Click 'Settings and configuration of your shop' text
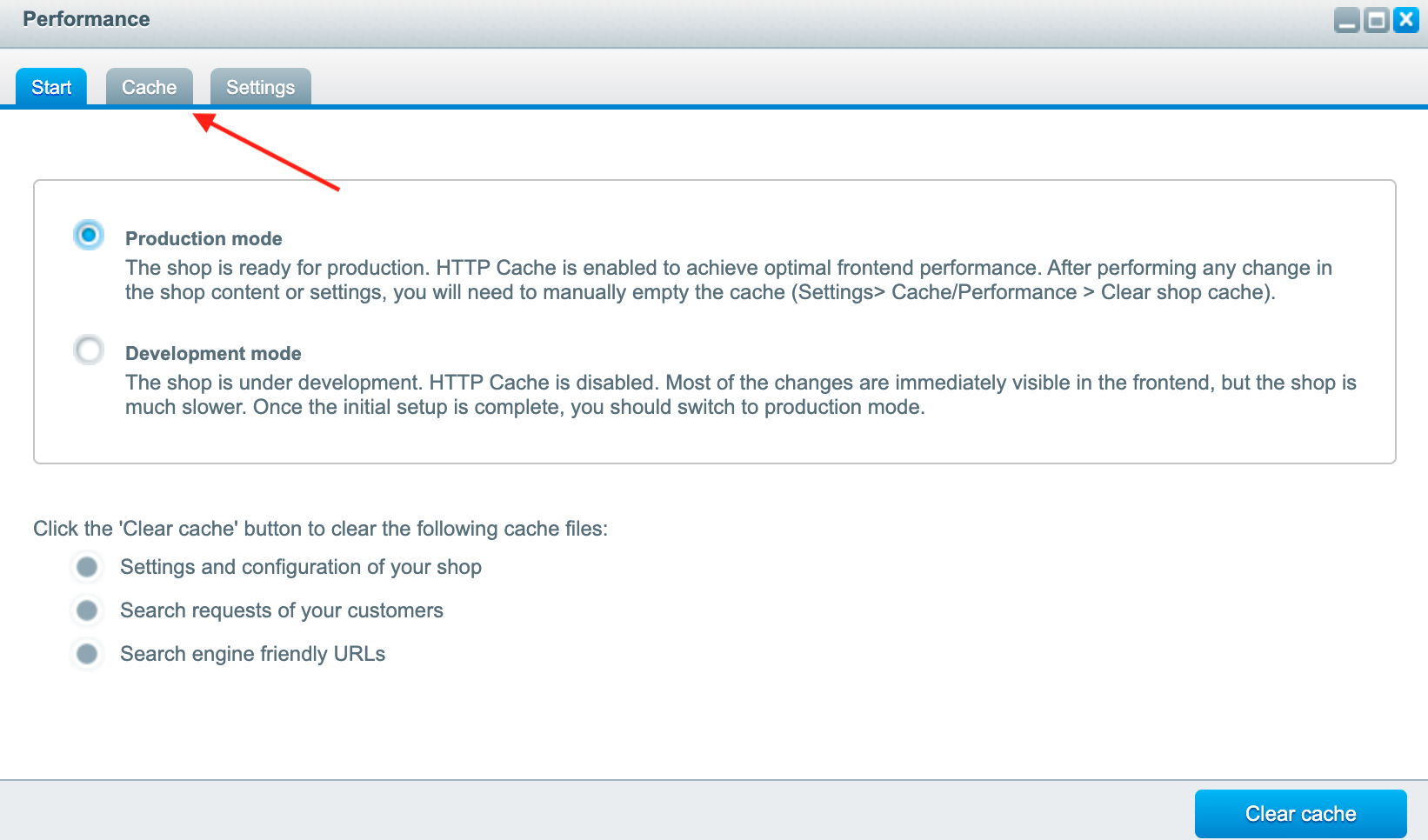Viewport: 1428px width, 840px height. pos(300,567)
